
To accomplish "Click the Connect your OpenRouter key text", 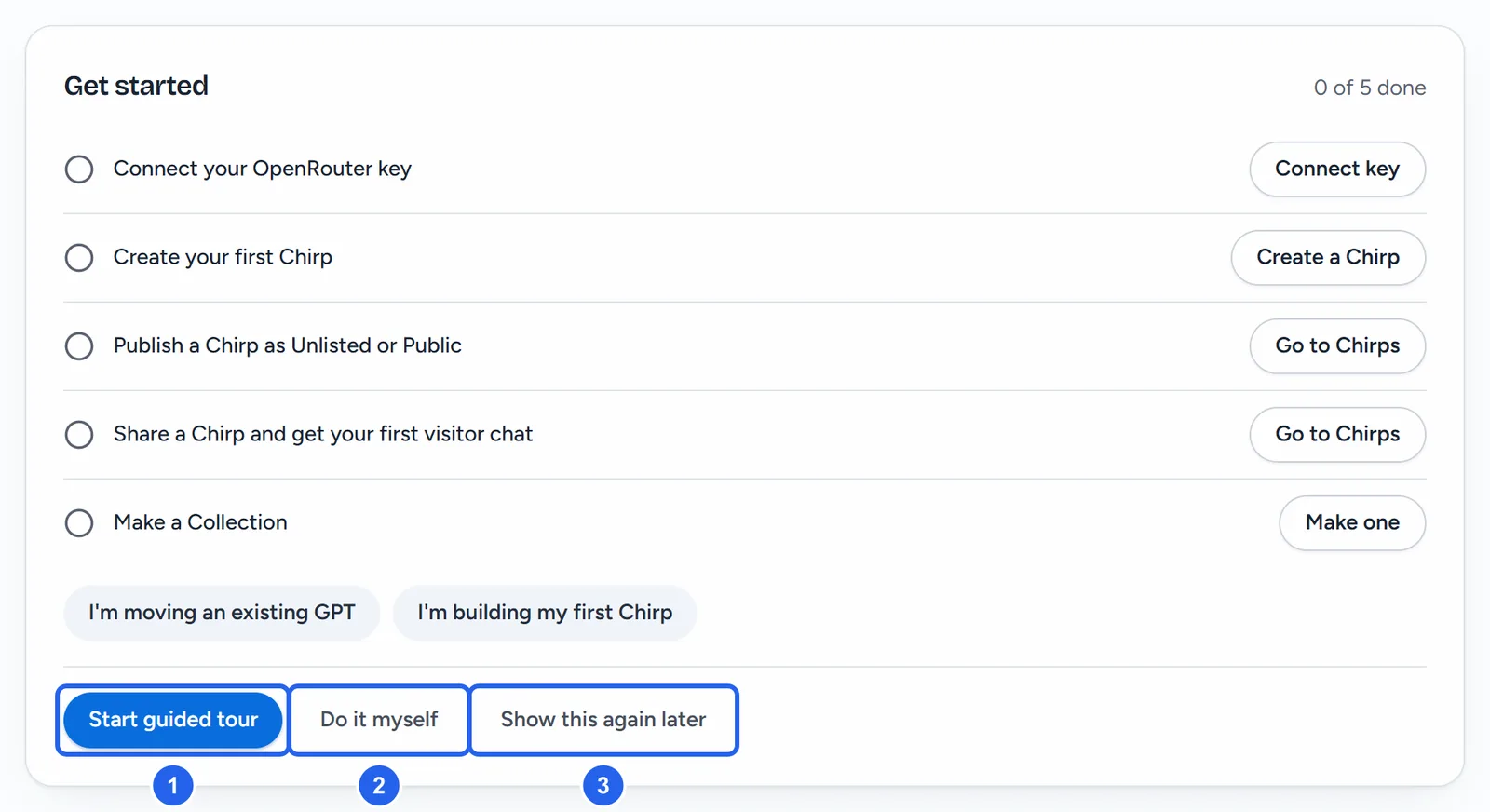I will click(x=263, y=169).
